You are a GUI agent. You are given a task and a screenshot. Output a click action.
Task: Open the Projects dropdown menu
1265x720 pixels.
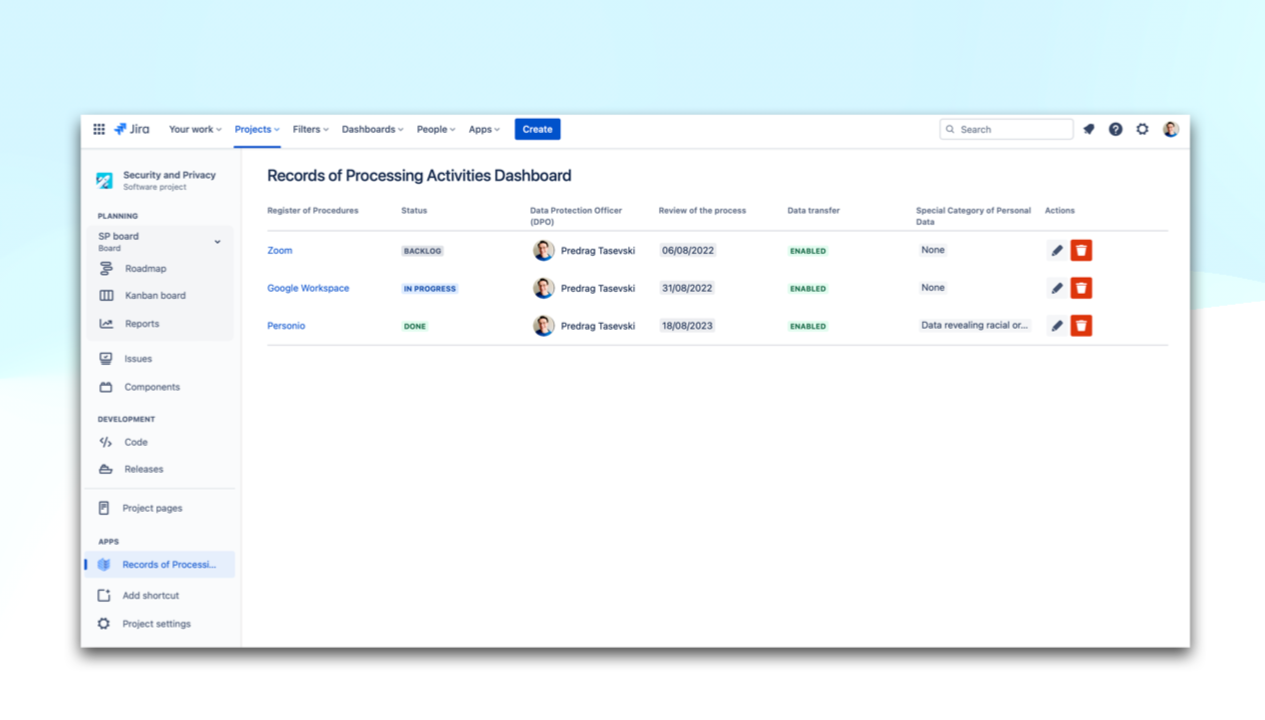257,129
